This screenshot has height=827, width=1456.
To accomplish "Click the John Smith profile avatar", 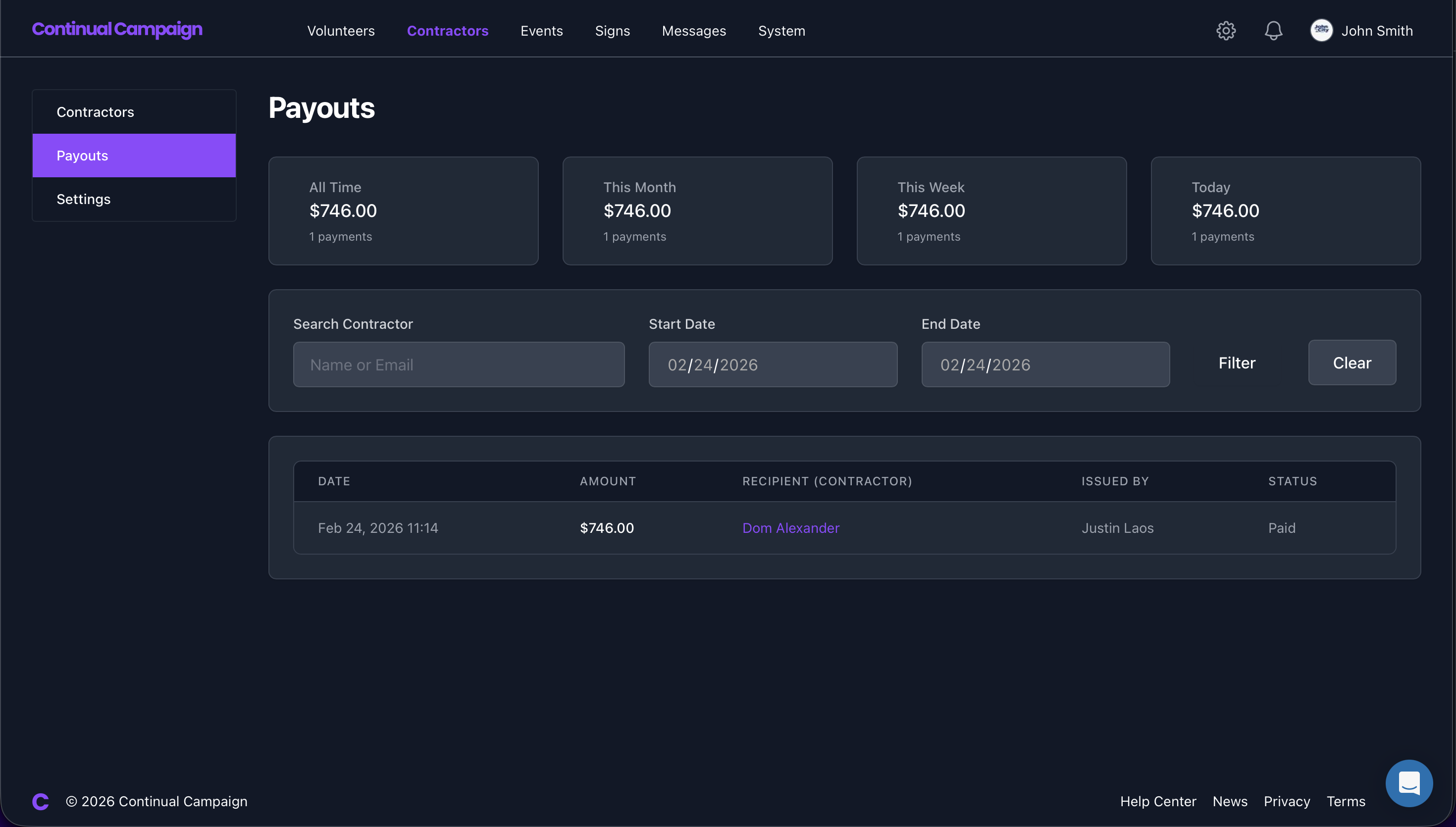I will (1321, 31).
